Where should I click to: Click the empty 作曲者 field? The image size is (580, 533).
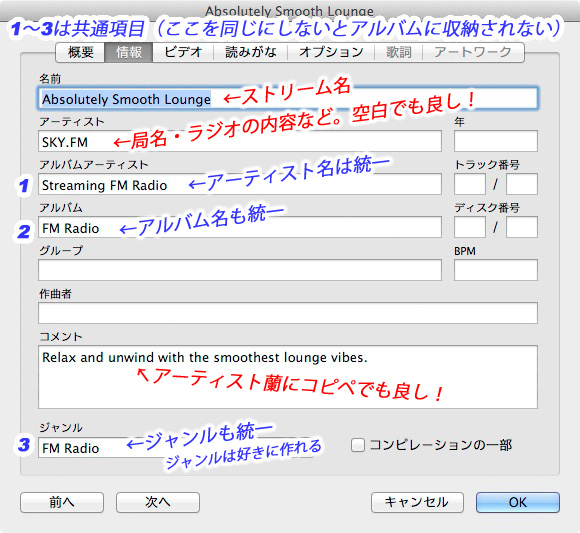point(288,313)
